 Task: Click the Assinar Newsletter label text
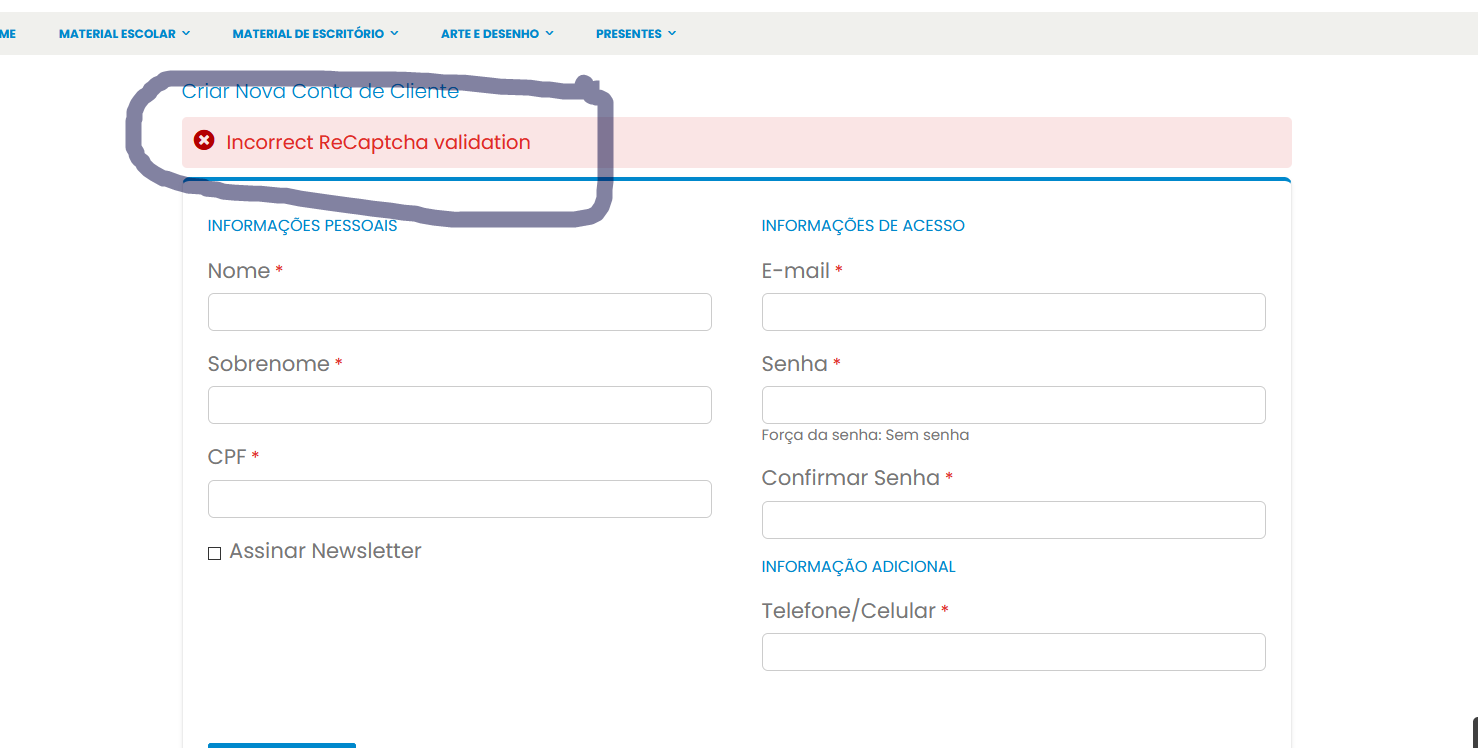[x=325, y=551]
